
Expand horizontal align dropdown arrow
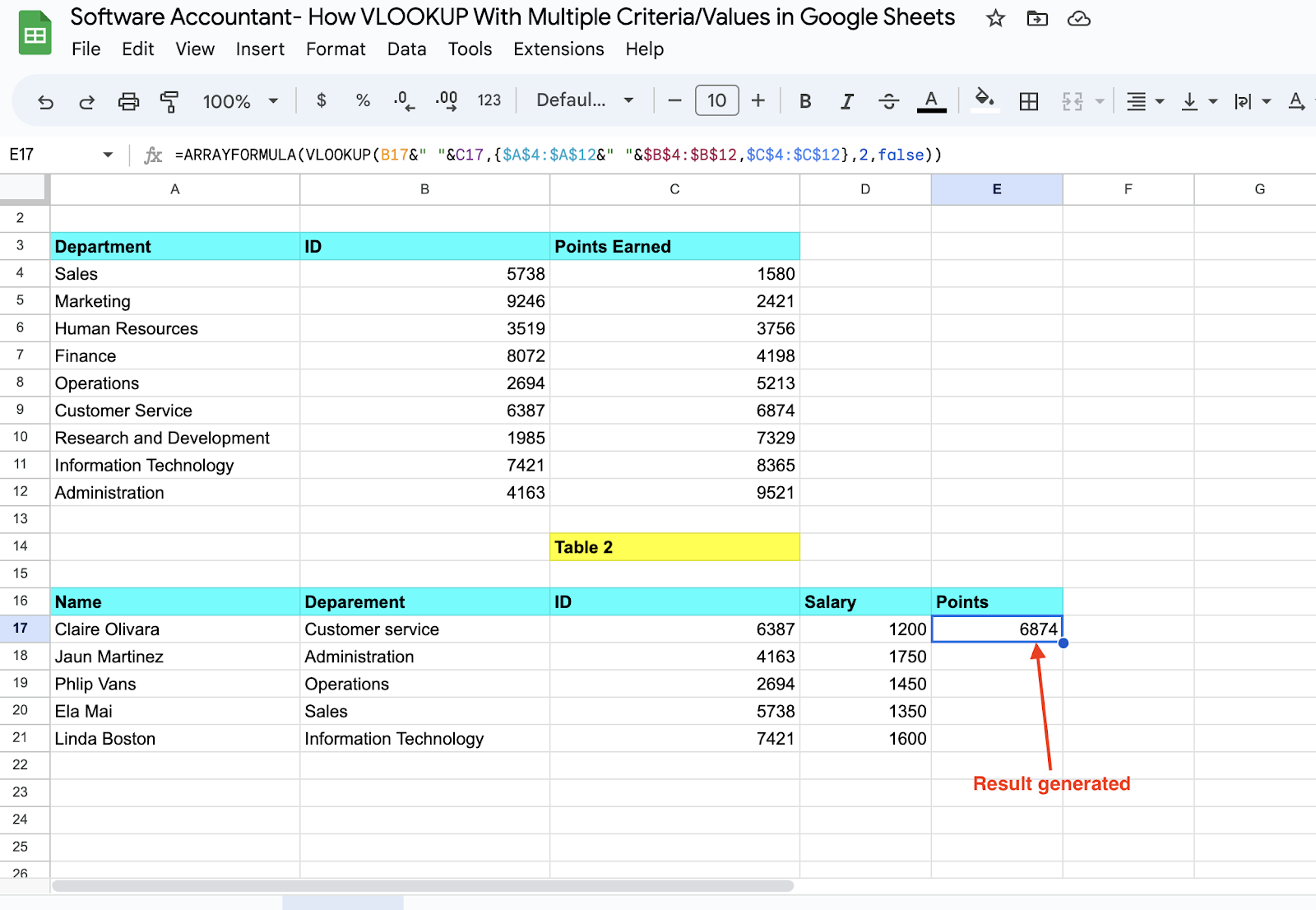[1160, 102]
